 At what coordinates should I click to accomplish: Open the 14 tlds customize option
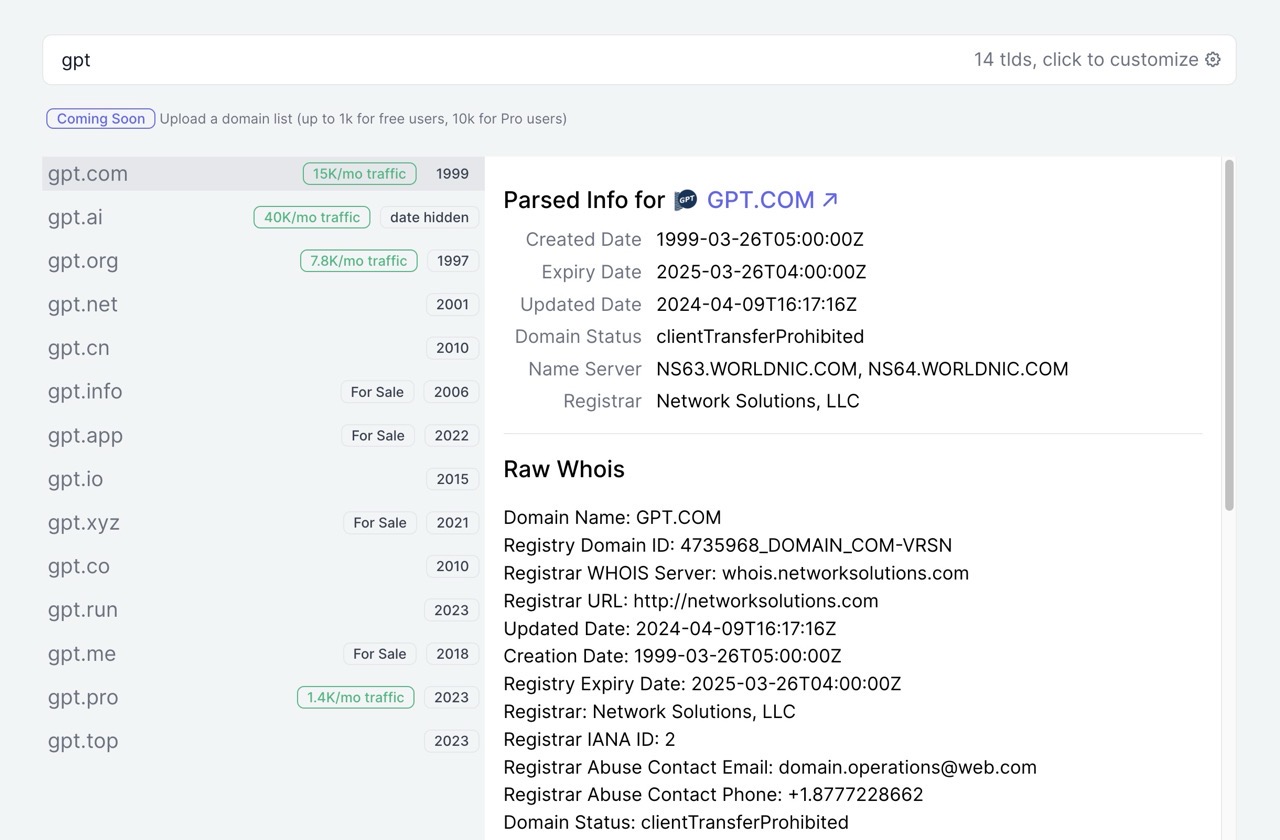pyautogui.click(x=1097, y=60)
